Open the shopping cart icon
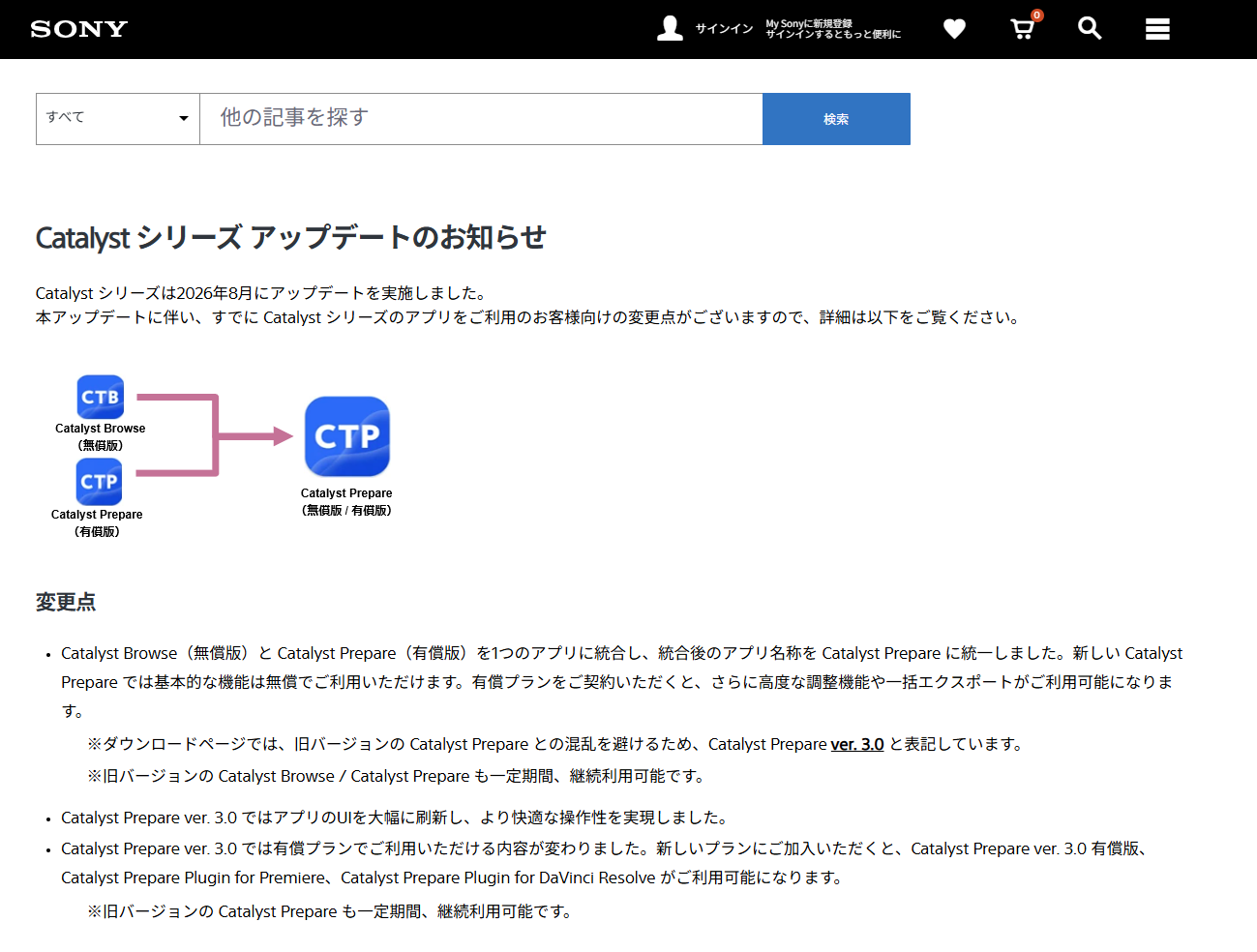Screen dimensions: 1257x952 pos(1022,29)
